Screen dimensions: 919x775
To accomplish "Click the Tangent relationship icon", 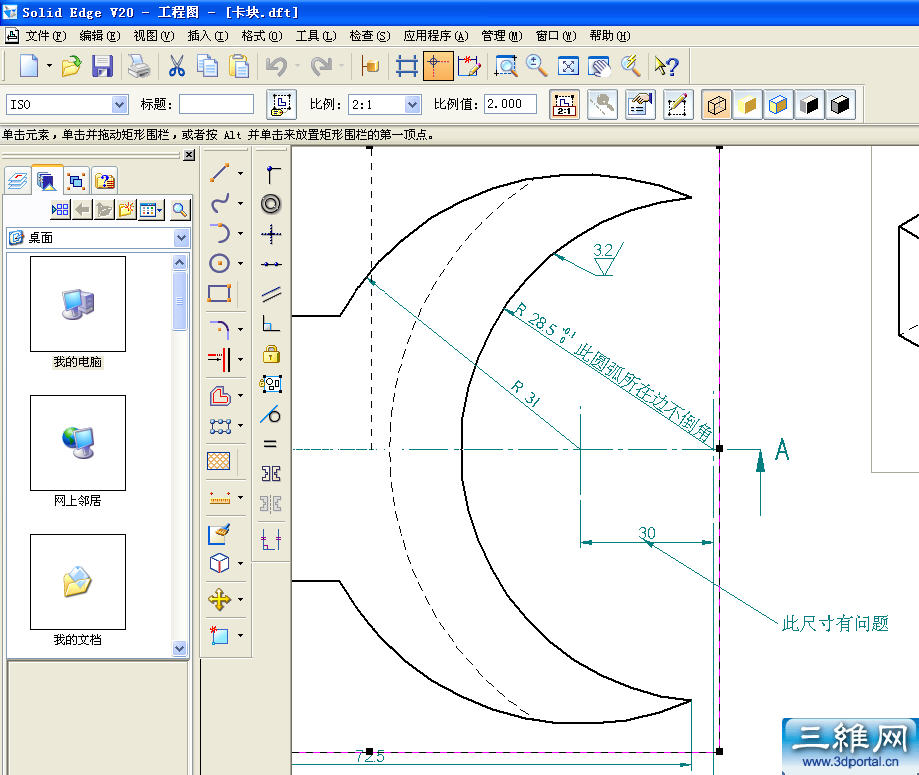I will [x=271, y=414].
